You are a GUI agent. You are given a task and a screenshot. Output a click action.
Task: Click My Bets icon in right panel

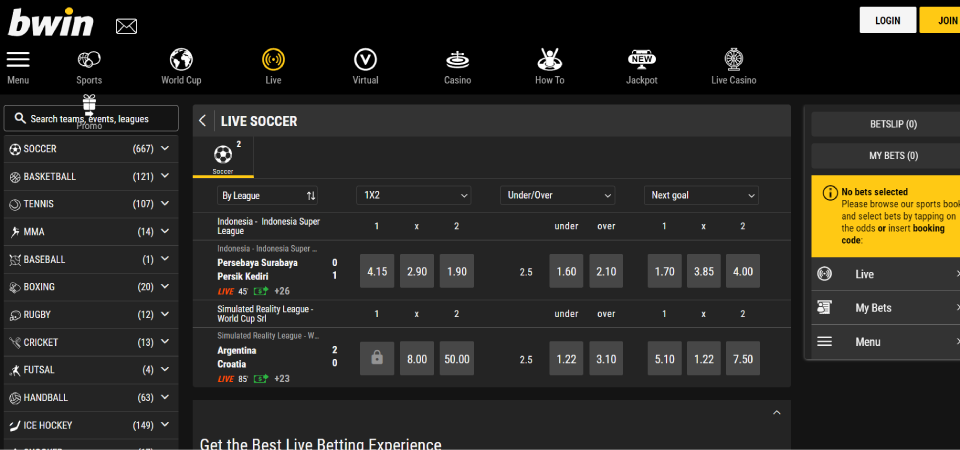[x=825, y=307]
